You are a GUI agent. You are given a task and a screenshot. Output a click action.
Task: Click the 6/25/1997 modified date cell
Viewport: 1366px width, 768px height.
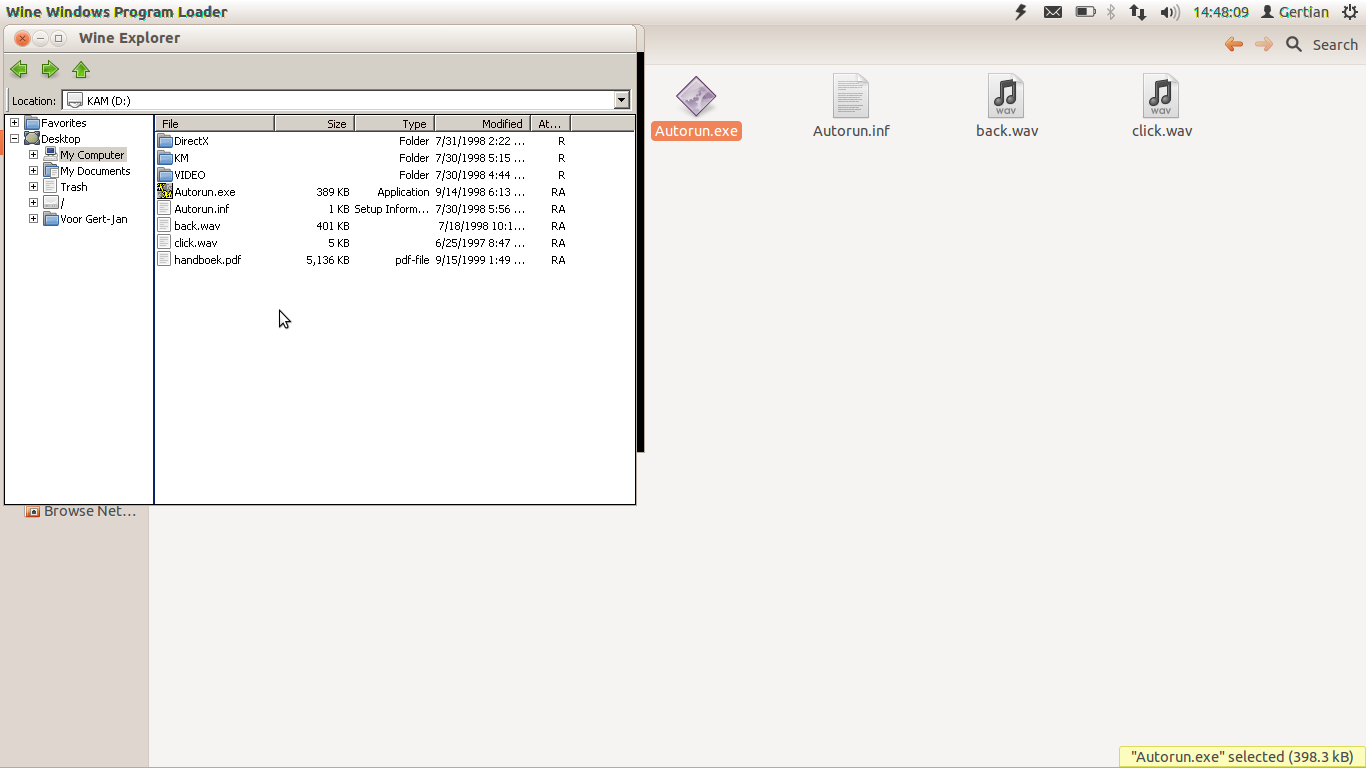coord(480,243)
